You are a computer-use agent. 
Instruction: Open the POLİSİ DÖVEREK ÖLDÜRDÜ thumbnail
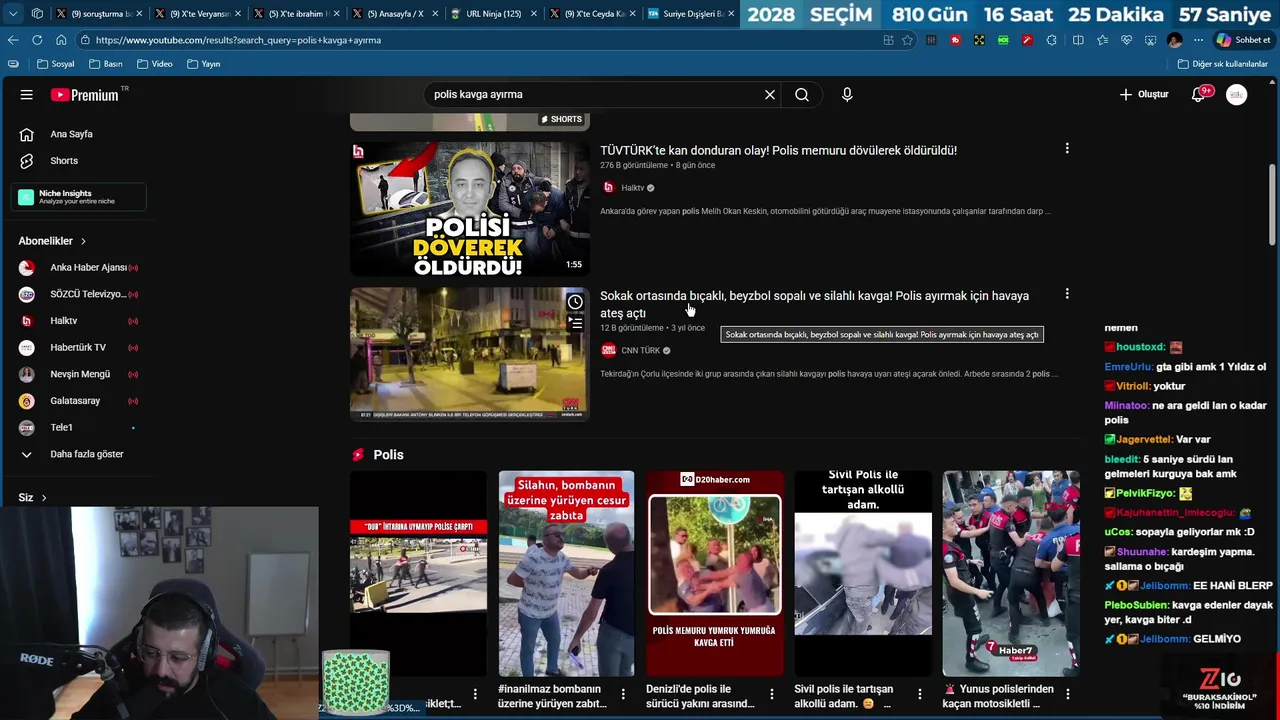[x=470, y=209]
